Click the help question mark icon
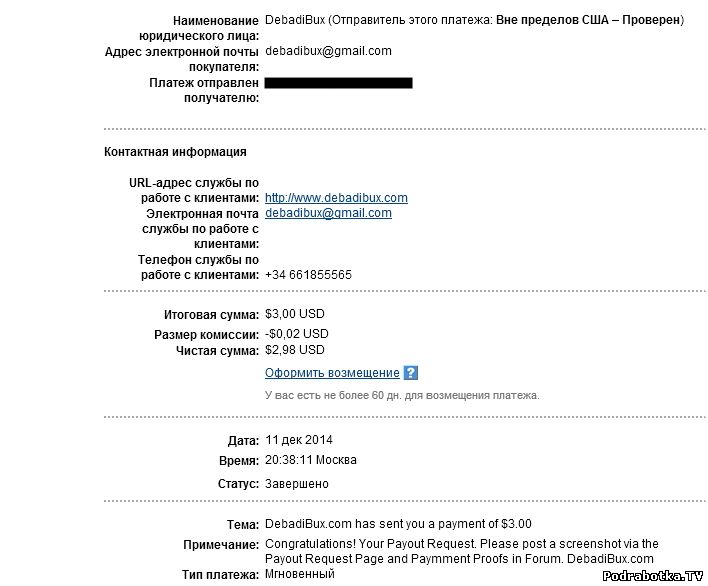Image resolution: width=708 pixels, height=586 pixels. pyautogui.click(x=410, y=373)
